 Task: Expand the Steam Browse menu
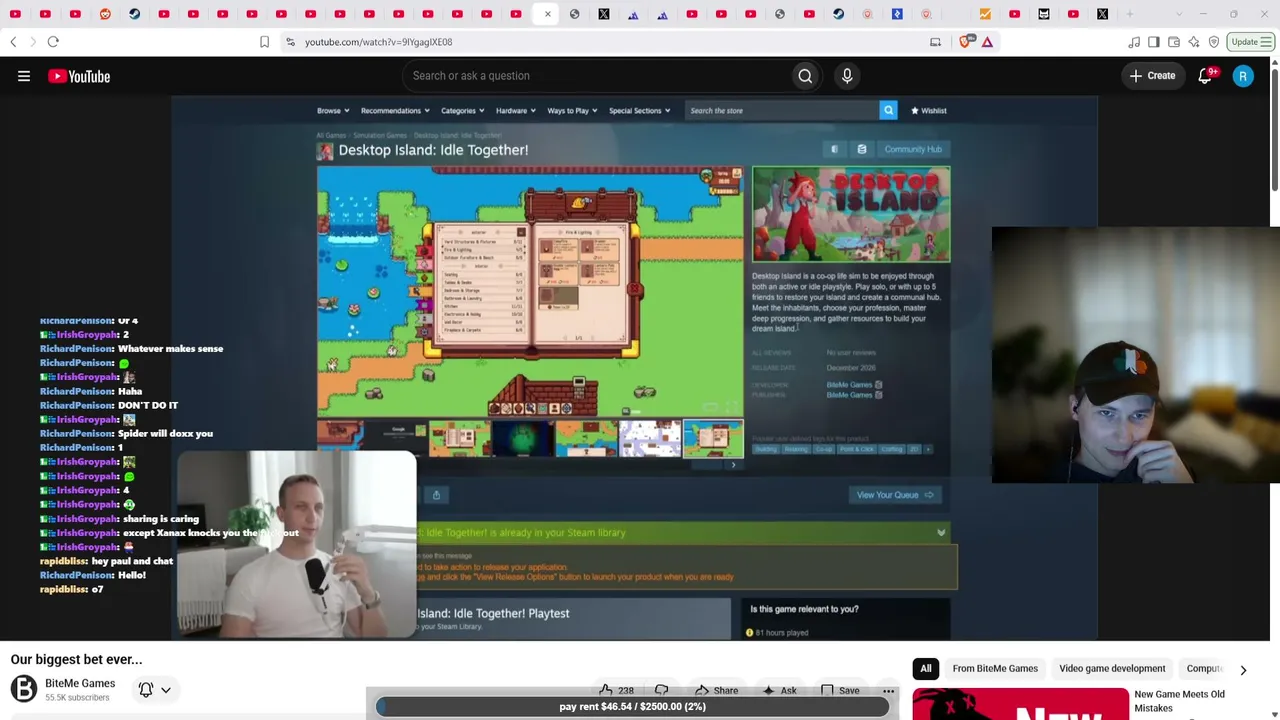coord(332,111)
